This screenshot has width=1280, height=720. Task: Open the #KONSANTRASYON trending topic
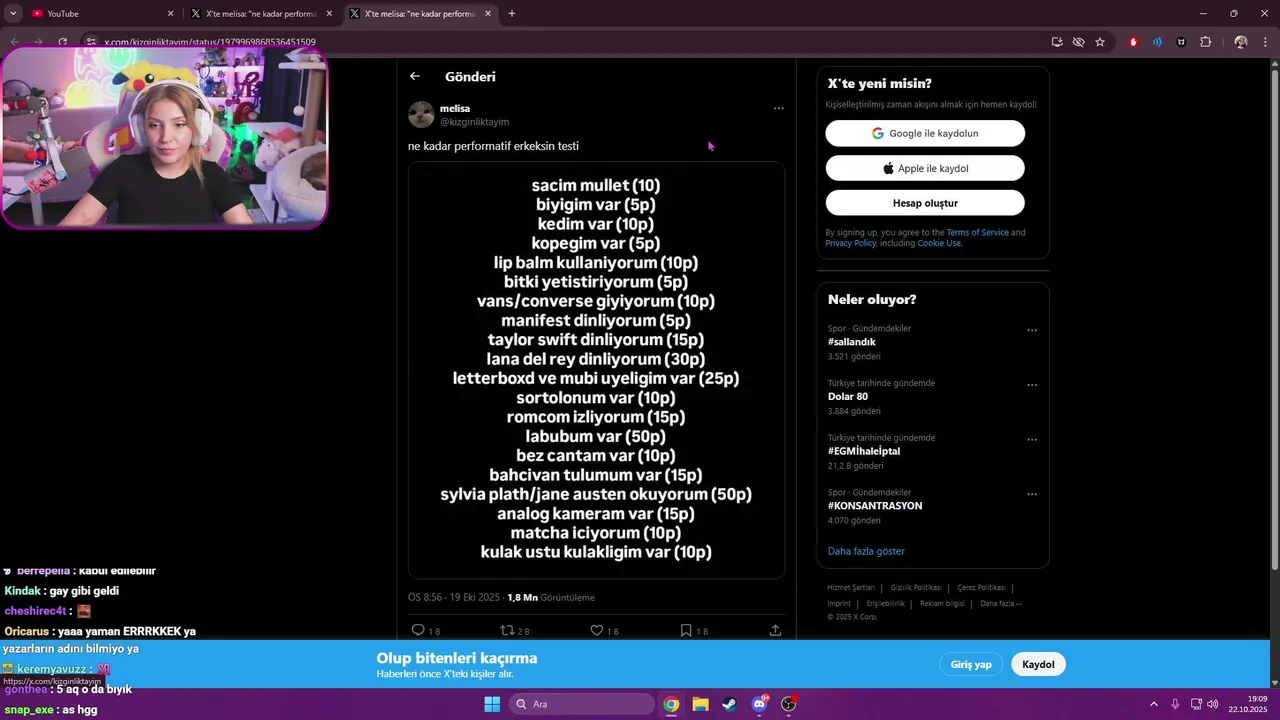pyautogui.click(x=875, y=505)
